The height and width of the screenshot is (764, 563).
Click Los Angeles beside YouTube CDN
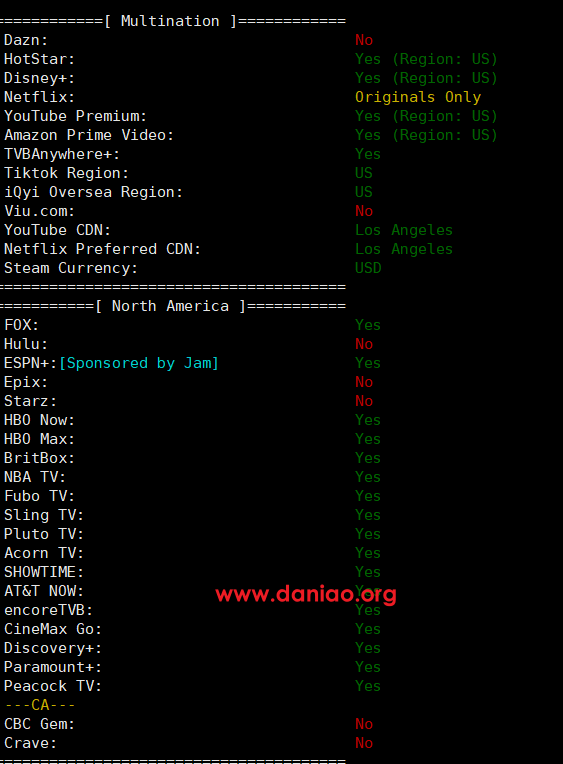[x=404, y=230]
